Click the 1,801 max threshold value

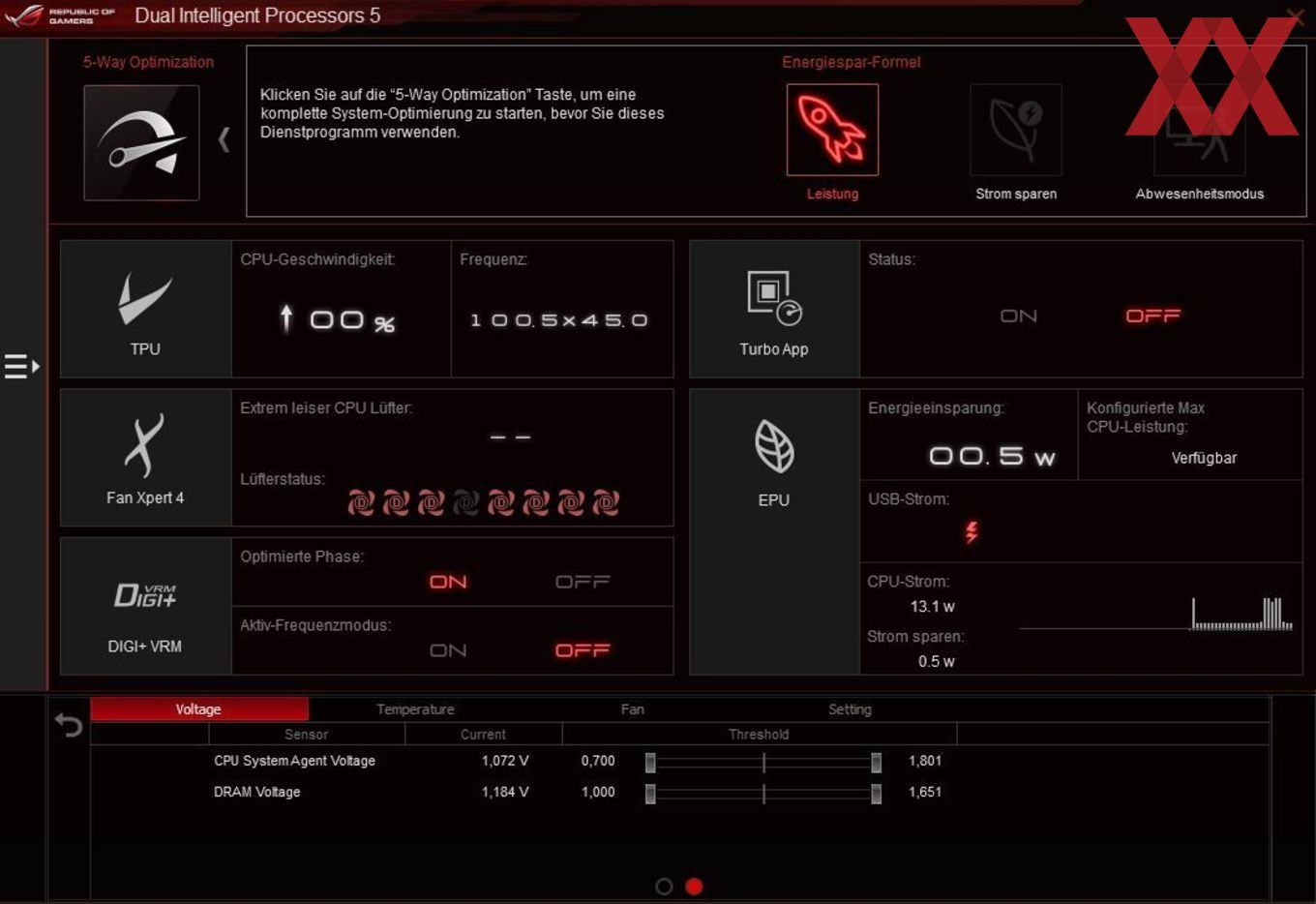pyautogui.click(x=925, y=761)
